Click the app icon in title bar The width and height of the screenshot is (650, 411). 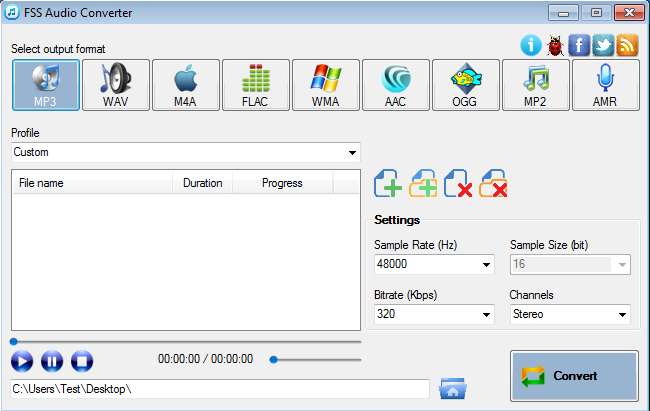pyautogui.click(x=12, y=12)
